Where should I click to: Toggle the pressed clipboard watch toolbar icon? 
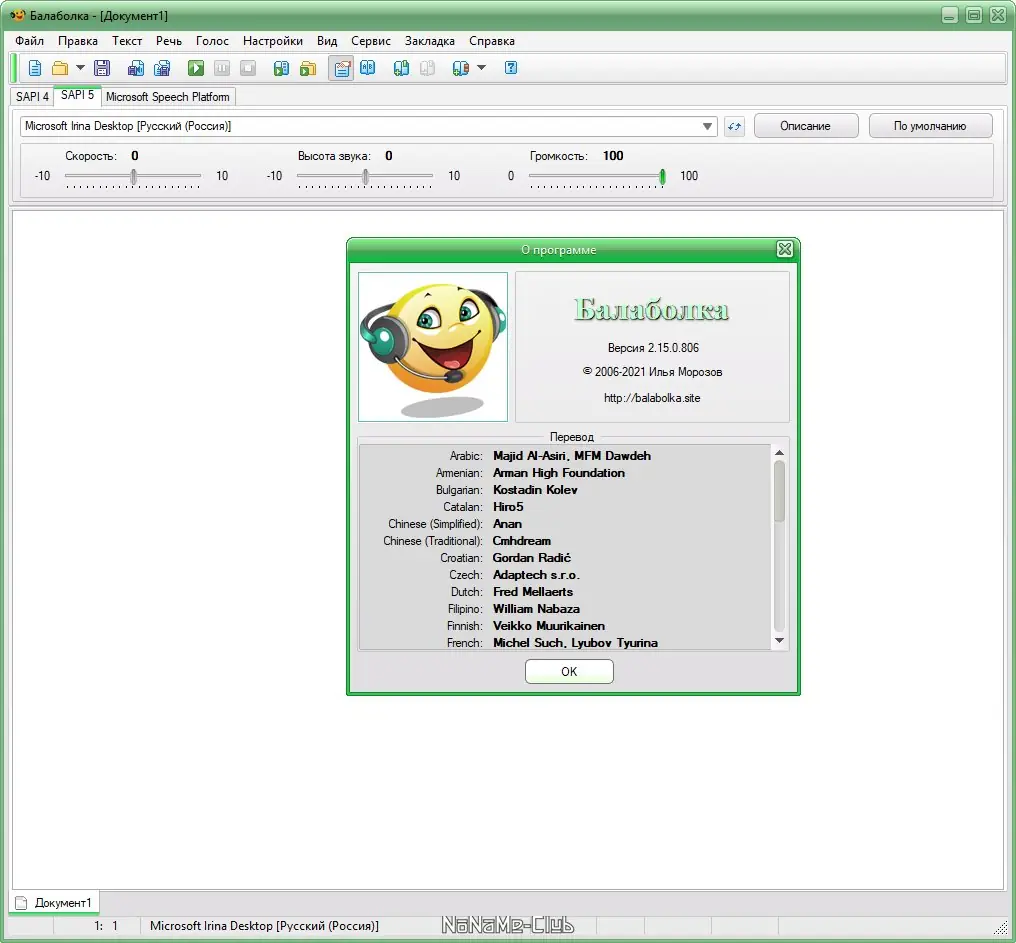[341, 68]
